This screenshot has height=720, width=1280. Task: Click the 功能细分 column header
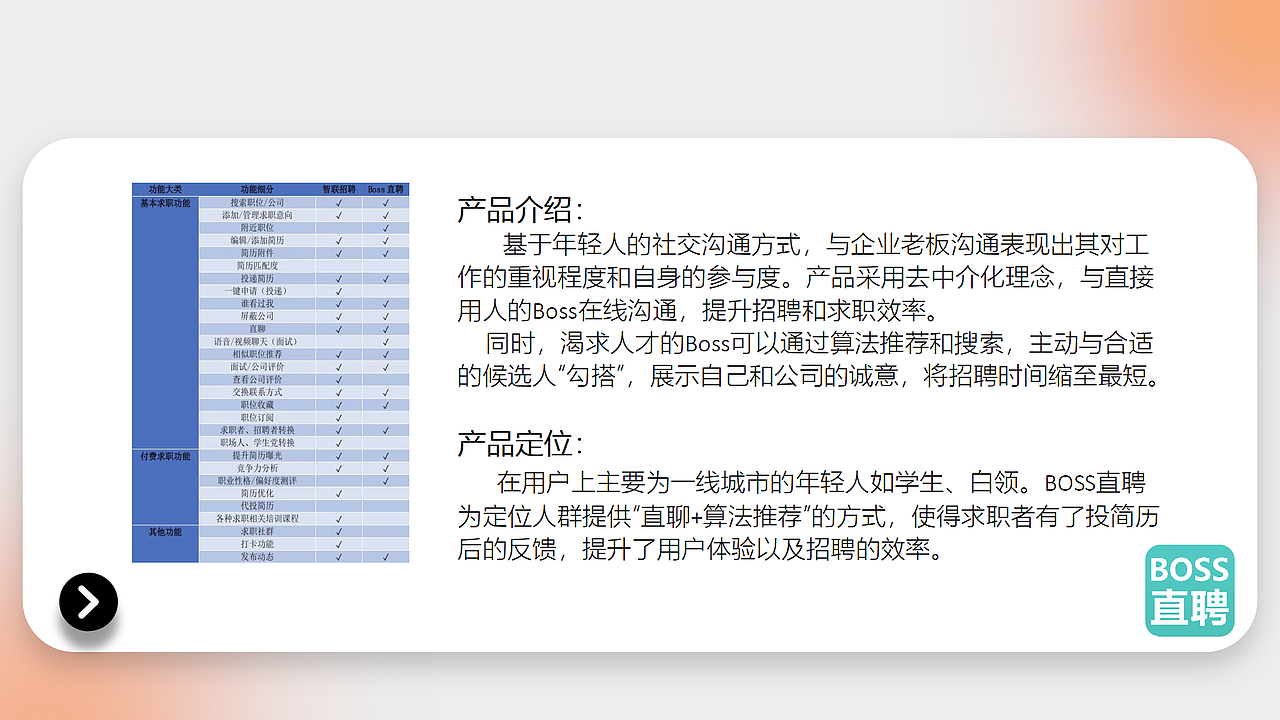pyautogui.click(x=257, y=189)
